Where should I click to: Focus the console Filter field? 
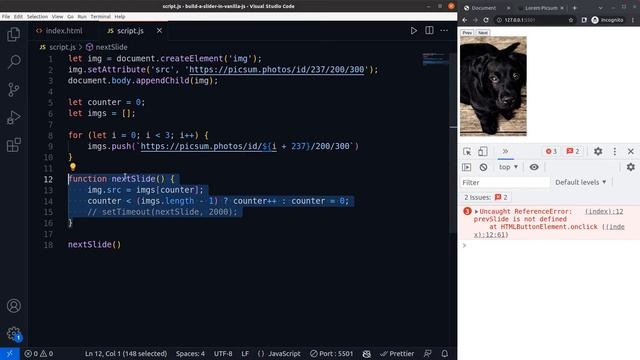click(x=505, y=182)
